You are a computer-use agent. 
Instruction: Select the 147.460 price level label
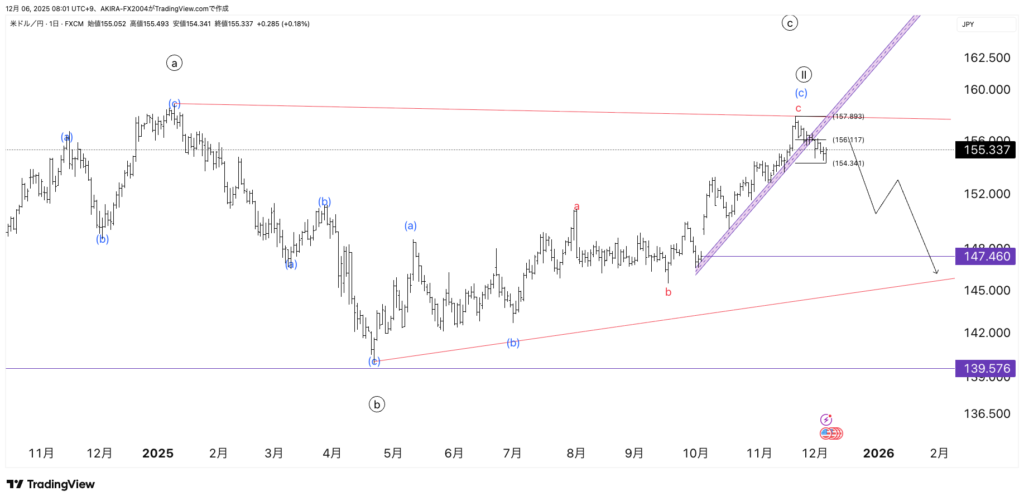click(984, 256)
